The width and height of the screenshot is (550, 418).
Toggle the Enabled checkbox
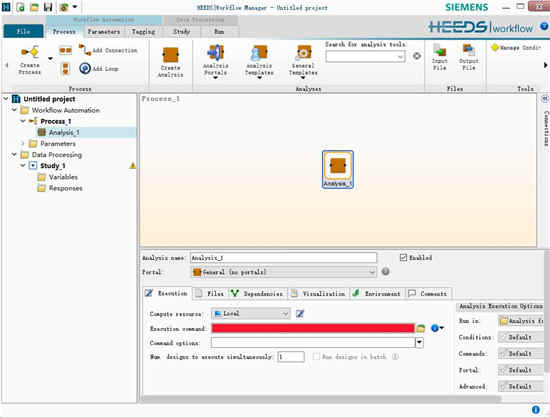pos(403,258)
